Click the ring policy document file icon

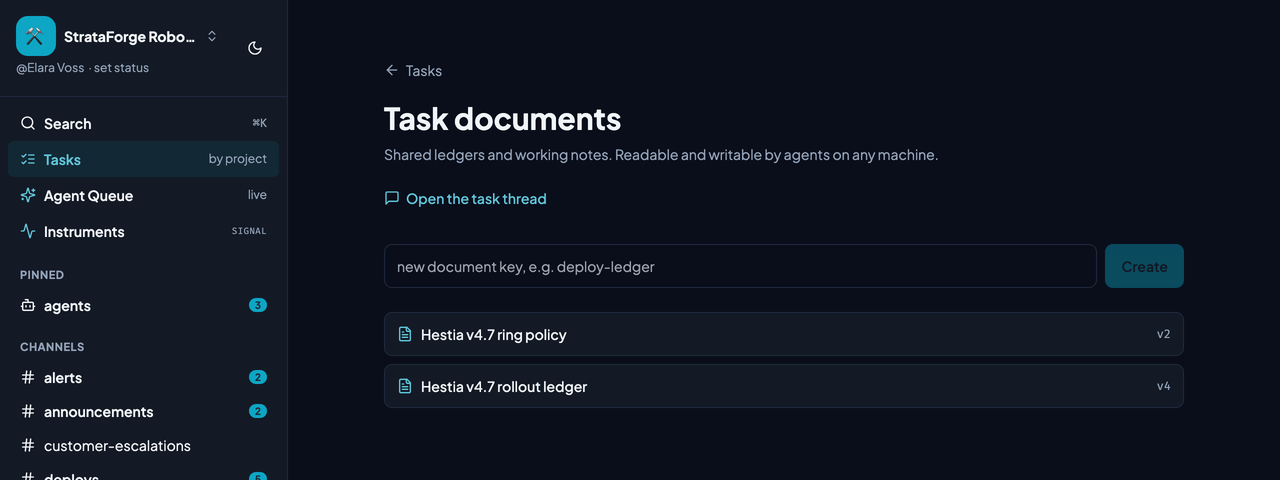click(x=405, y=334)
